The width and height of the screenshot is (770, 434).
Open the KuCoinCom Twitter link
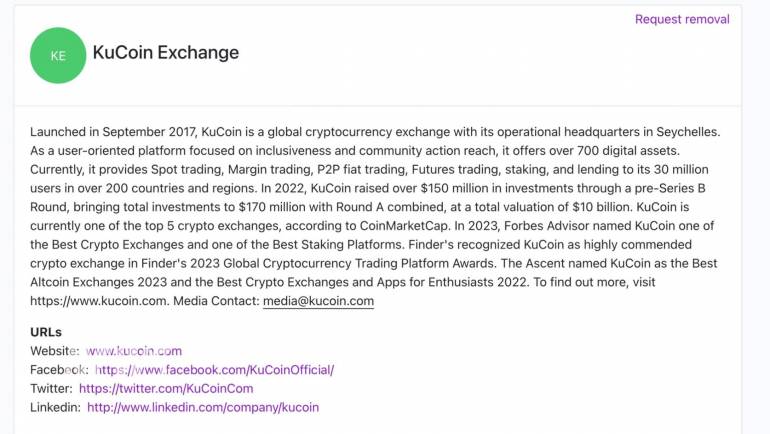[166, 388]
